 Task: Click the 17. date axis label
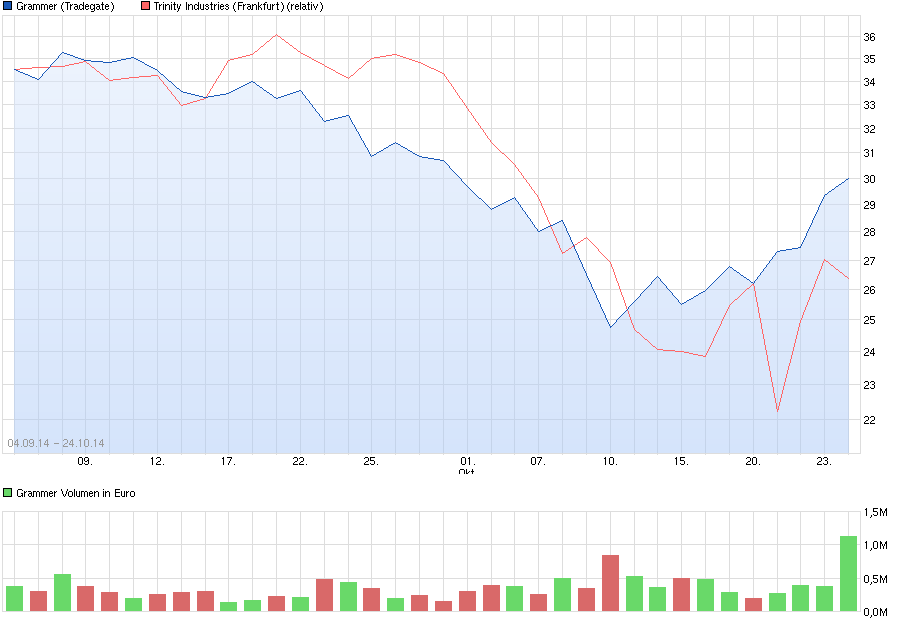tap(228, 461)
